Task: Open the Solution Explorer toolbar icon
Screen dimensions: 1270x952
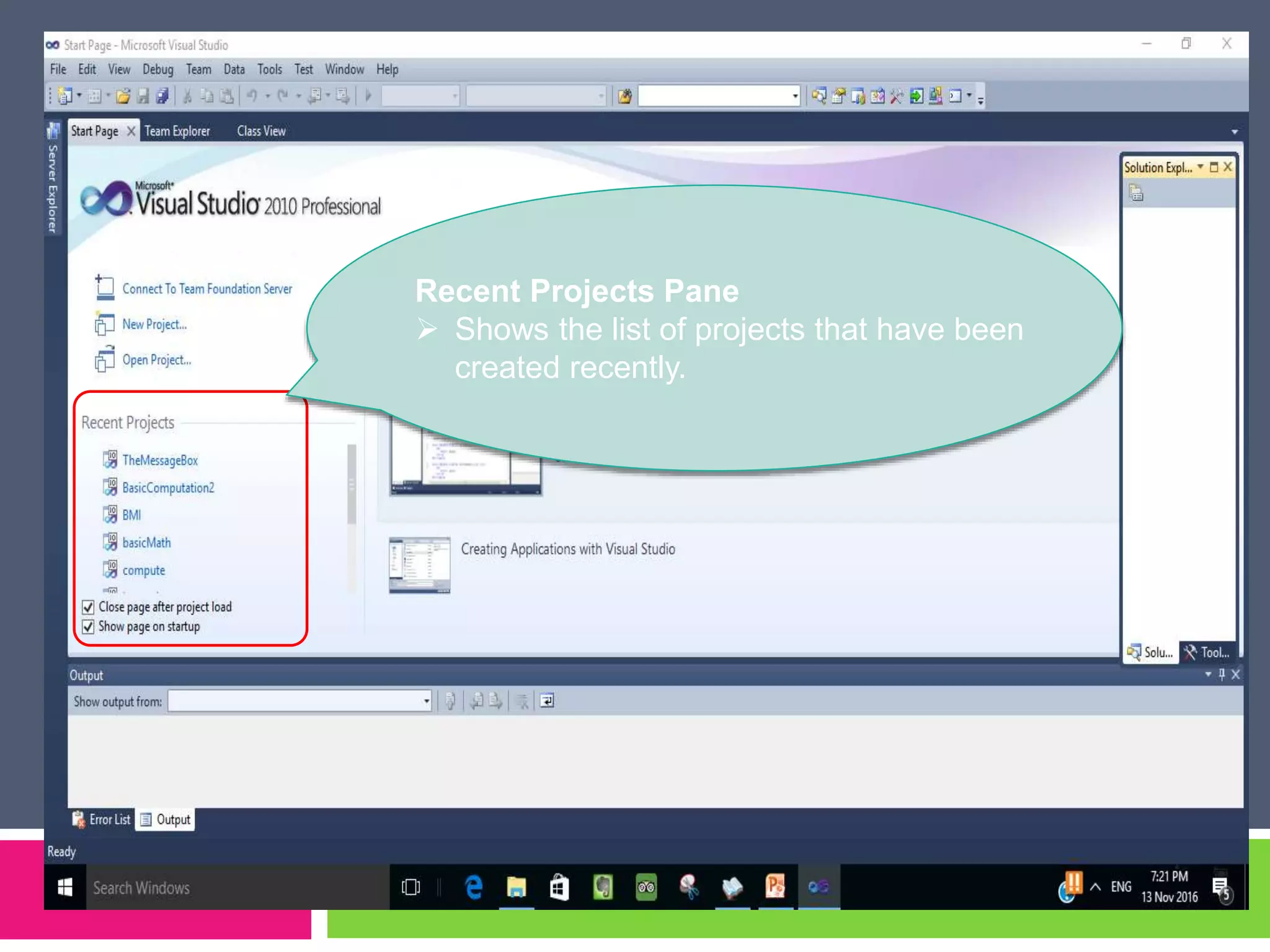Action: point(819,96)
